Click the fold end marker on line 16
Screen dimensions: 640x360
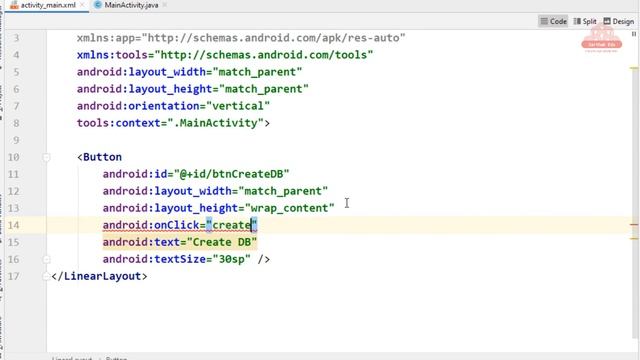[46, 259]
